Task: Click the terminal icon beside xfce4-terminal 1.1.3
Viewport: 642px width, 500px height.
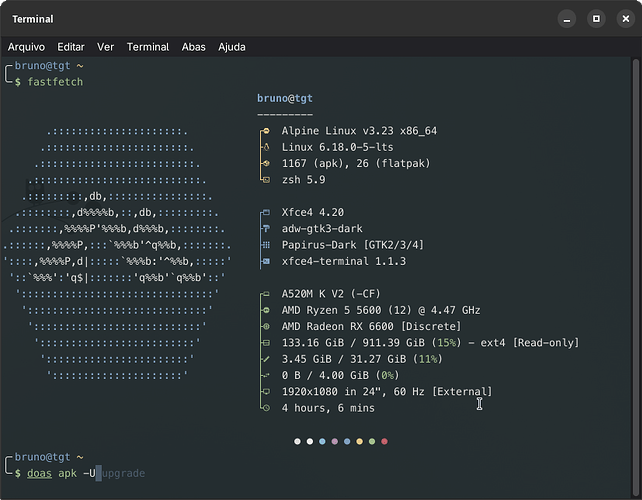Action: (265, 261)
